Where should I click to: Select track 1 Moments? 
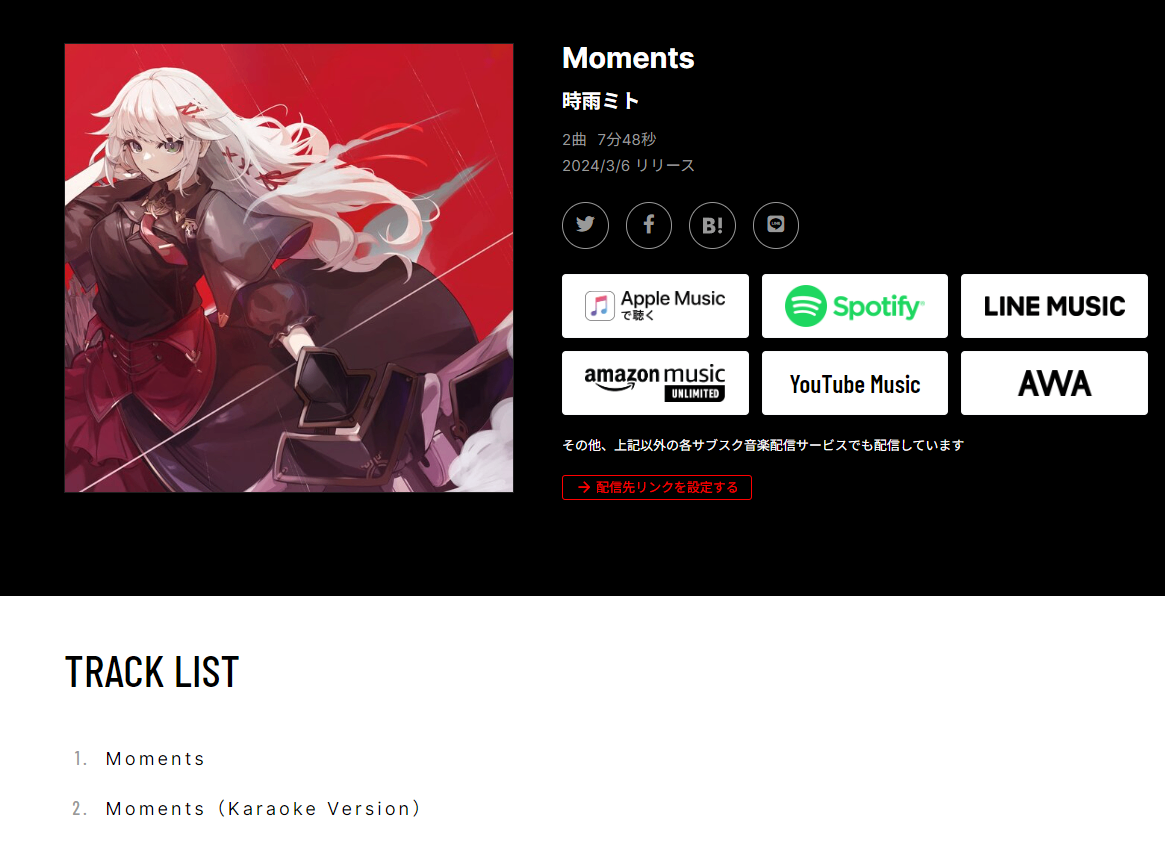[x=155, y=759]
